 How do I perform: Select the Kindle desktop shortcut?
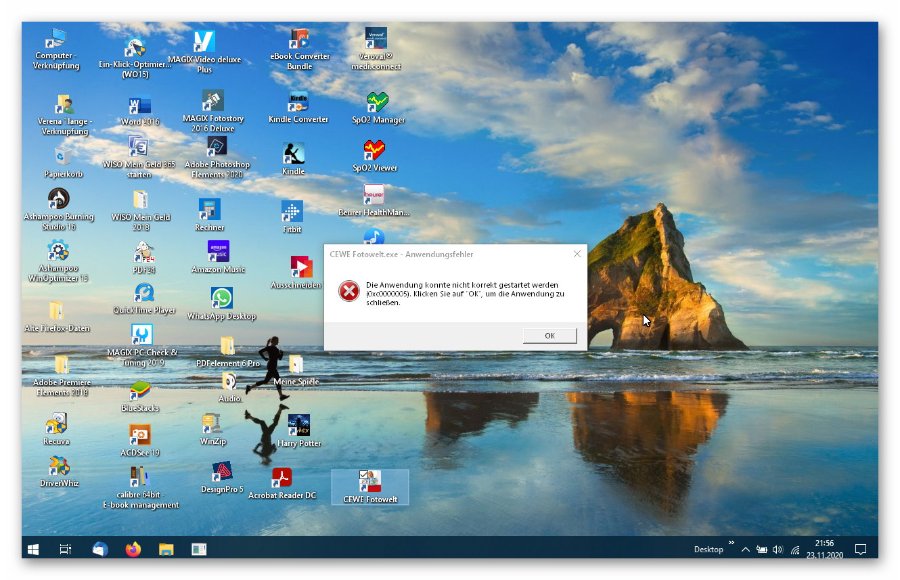293,154
